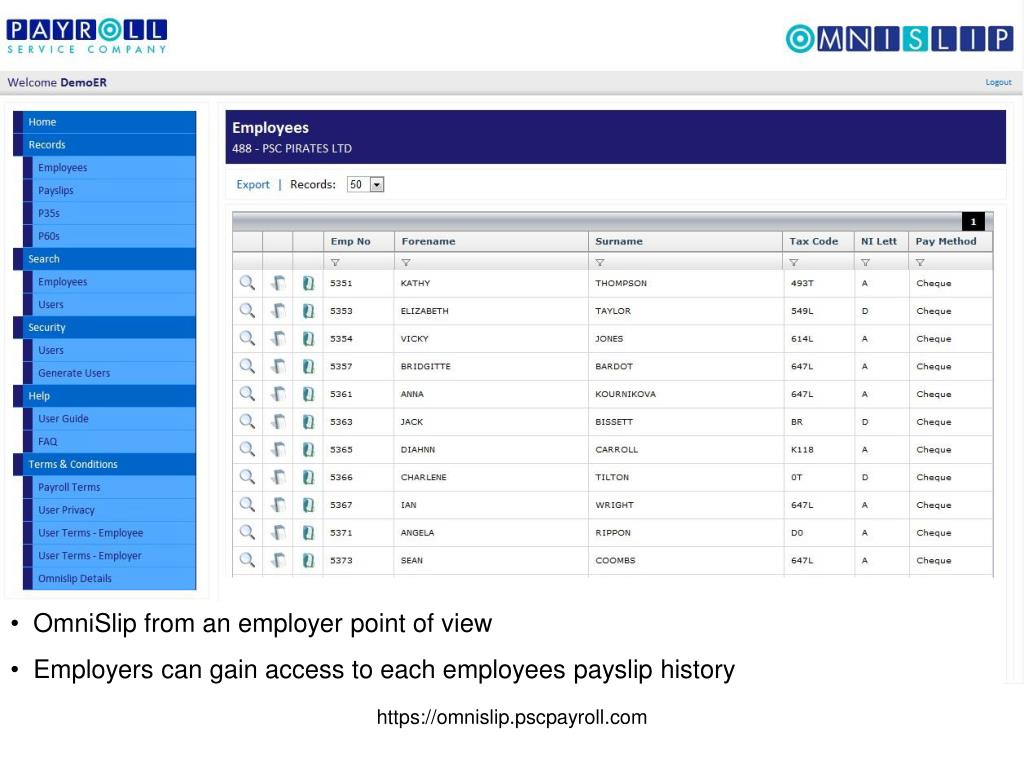1024x768 pixels.
Task: Open payslip document icon for employee 5357
Action: (x=278, y=366)
